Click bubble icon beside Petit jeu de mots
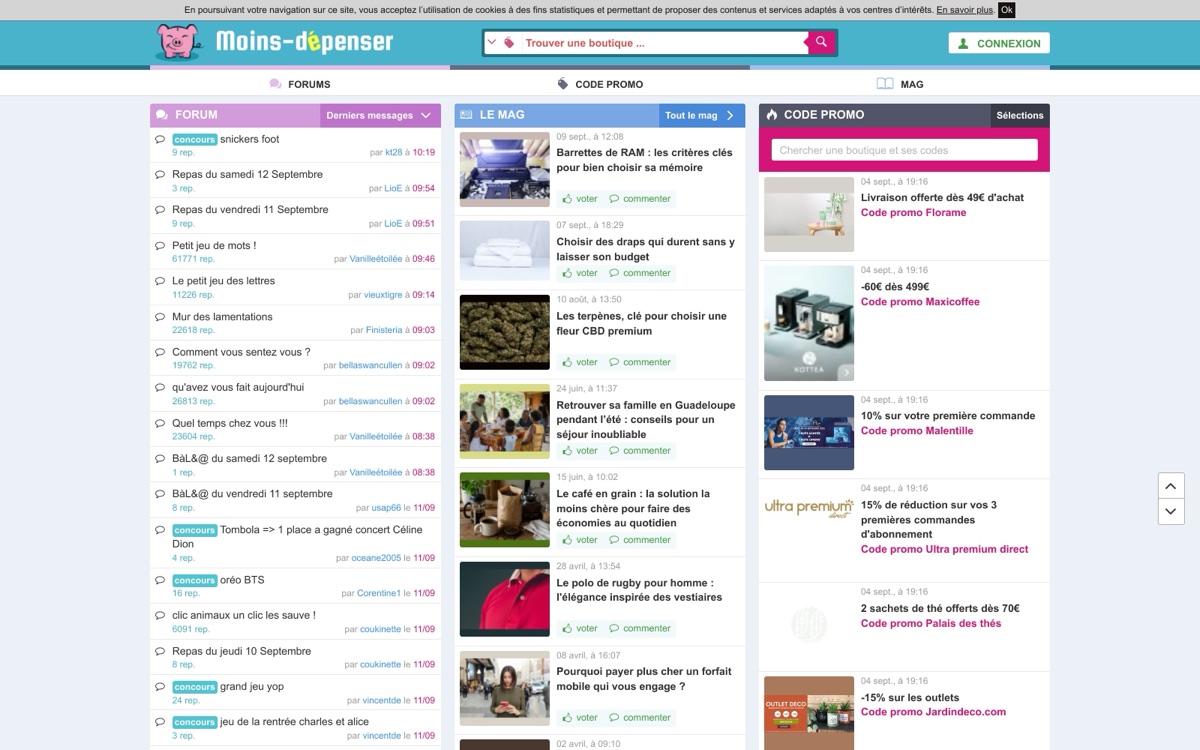Screen dimensions: 1200x750 pos(160,246)
